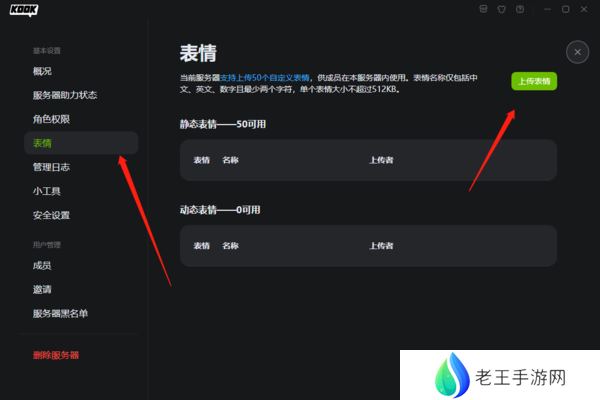
Task: Go to the 成员 management page
Action: [x=42, y=265]
